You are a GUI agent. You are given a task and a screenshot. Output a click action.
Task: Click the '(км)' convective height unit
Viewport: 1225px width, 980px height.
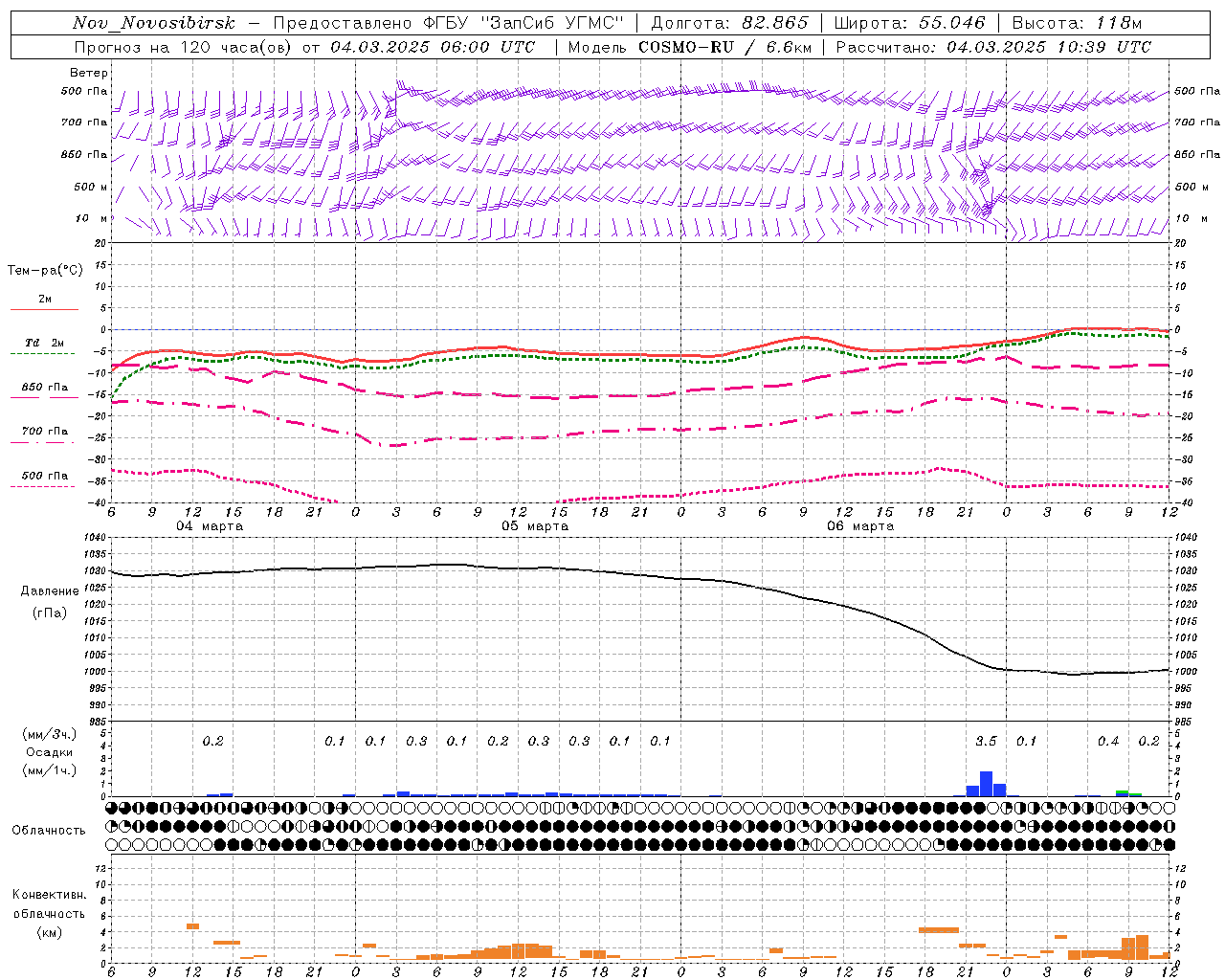(49, 931)
